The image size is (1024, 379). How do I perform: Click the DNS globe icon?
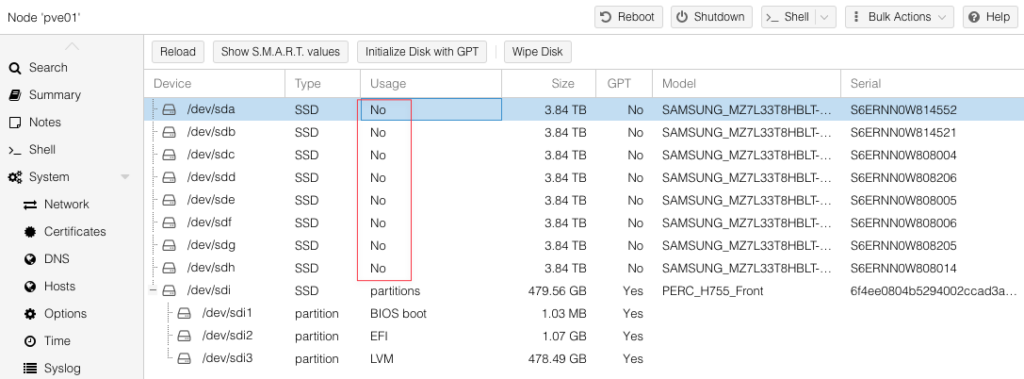point(30,259)
